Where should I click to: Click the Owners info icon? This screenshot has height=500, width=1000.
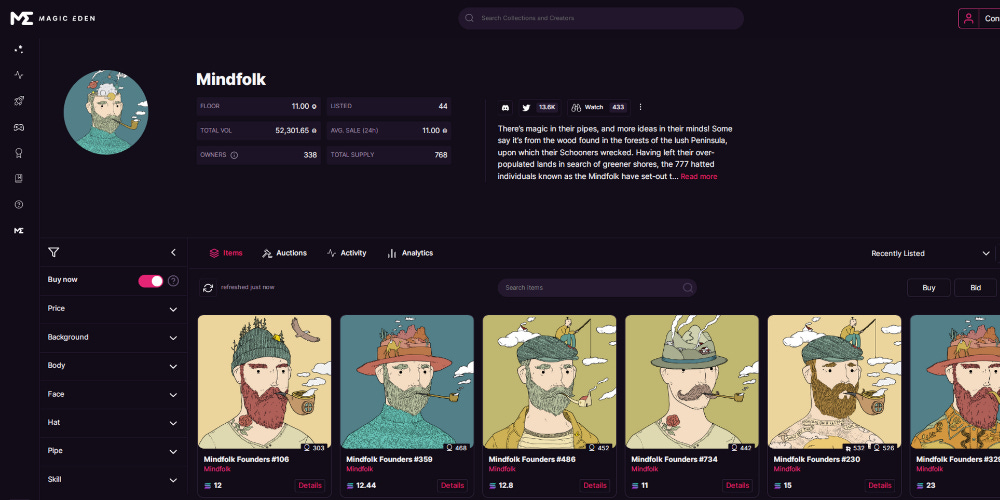pos(234,155)
